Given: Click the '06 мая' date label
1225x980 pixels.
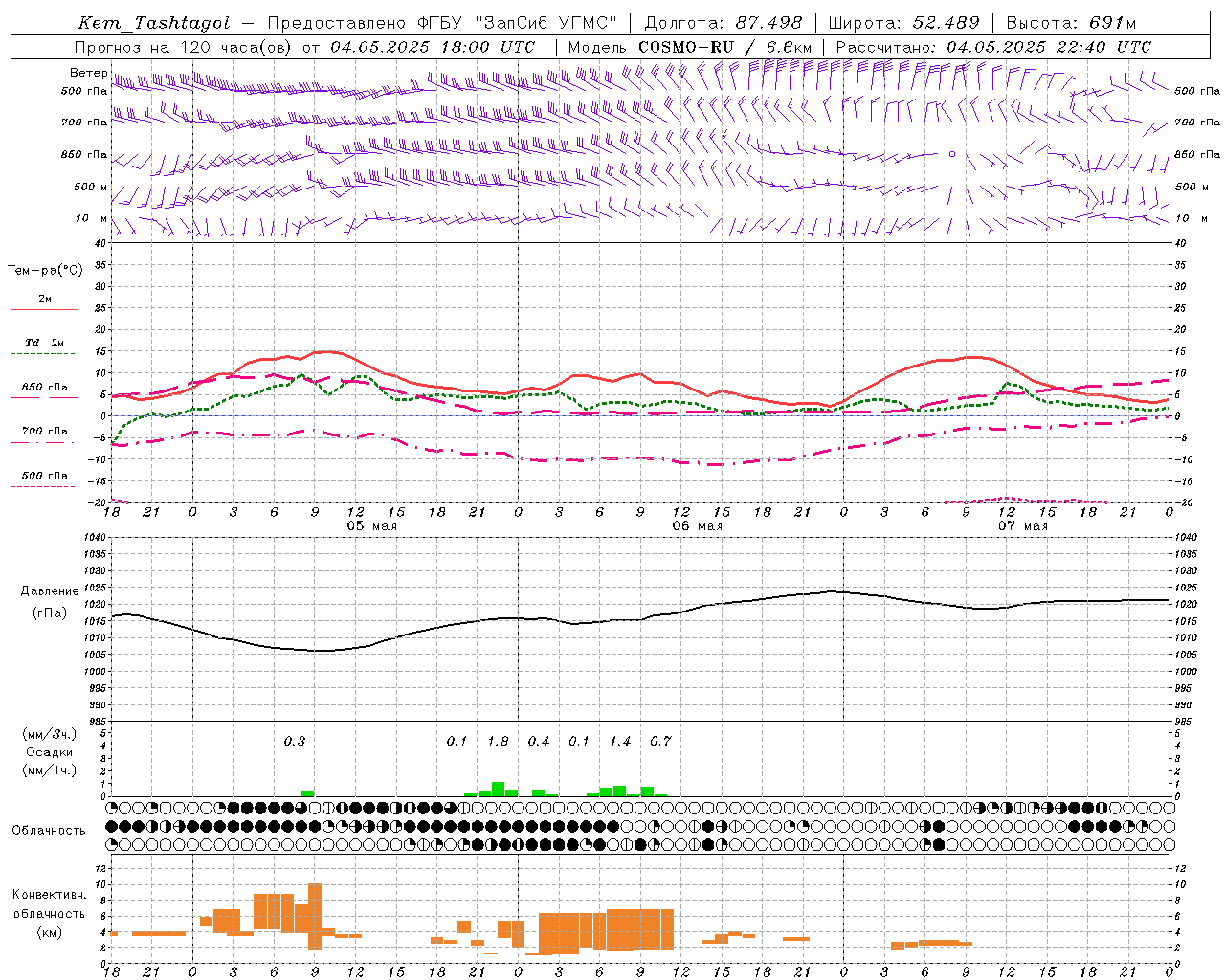Looking at the screenshot, I should tap(697, 526).
